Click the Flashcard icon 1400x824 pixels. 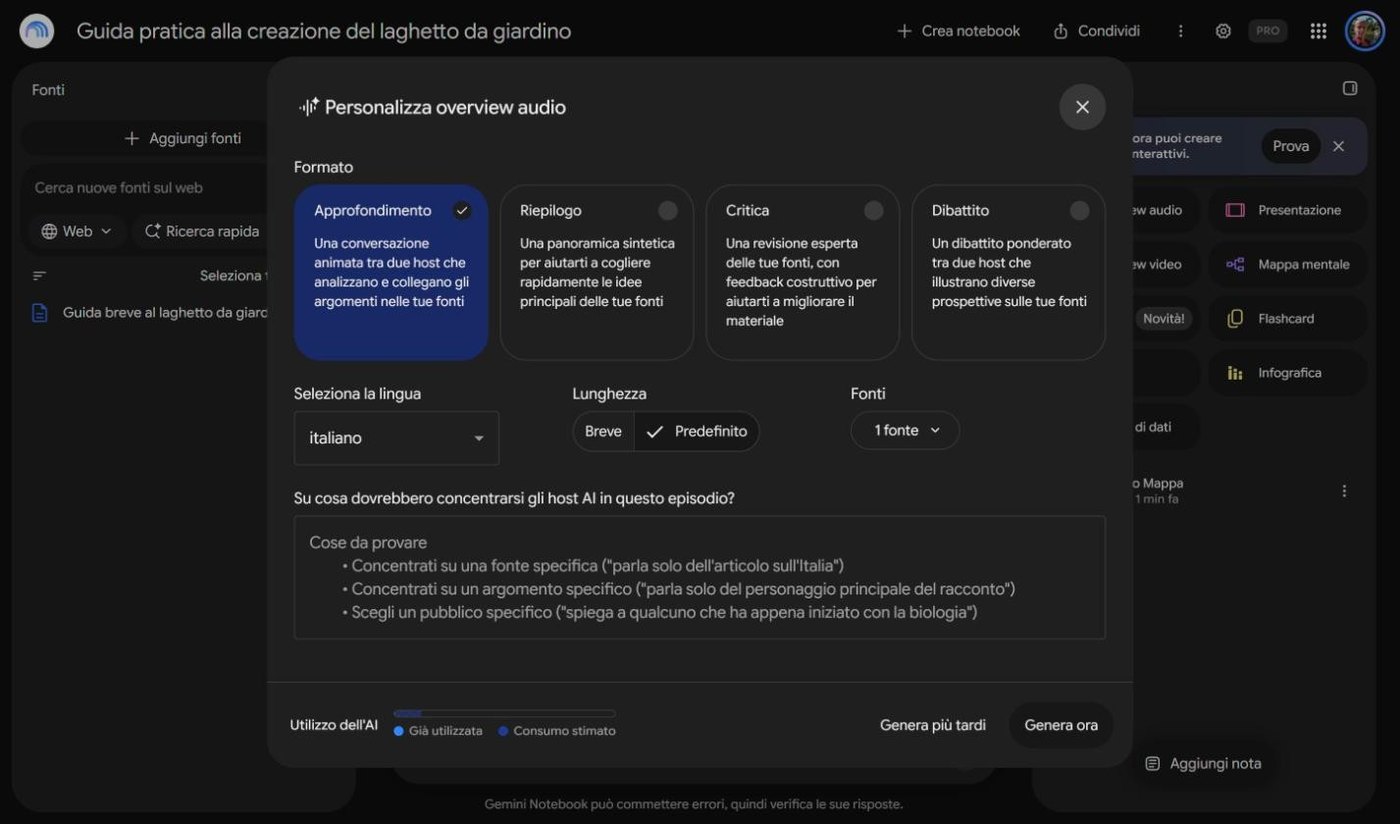(1235, 318)
